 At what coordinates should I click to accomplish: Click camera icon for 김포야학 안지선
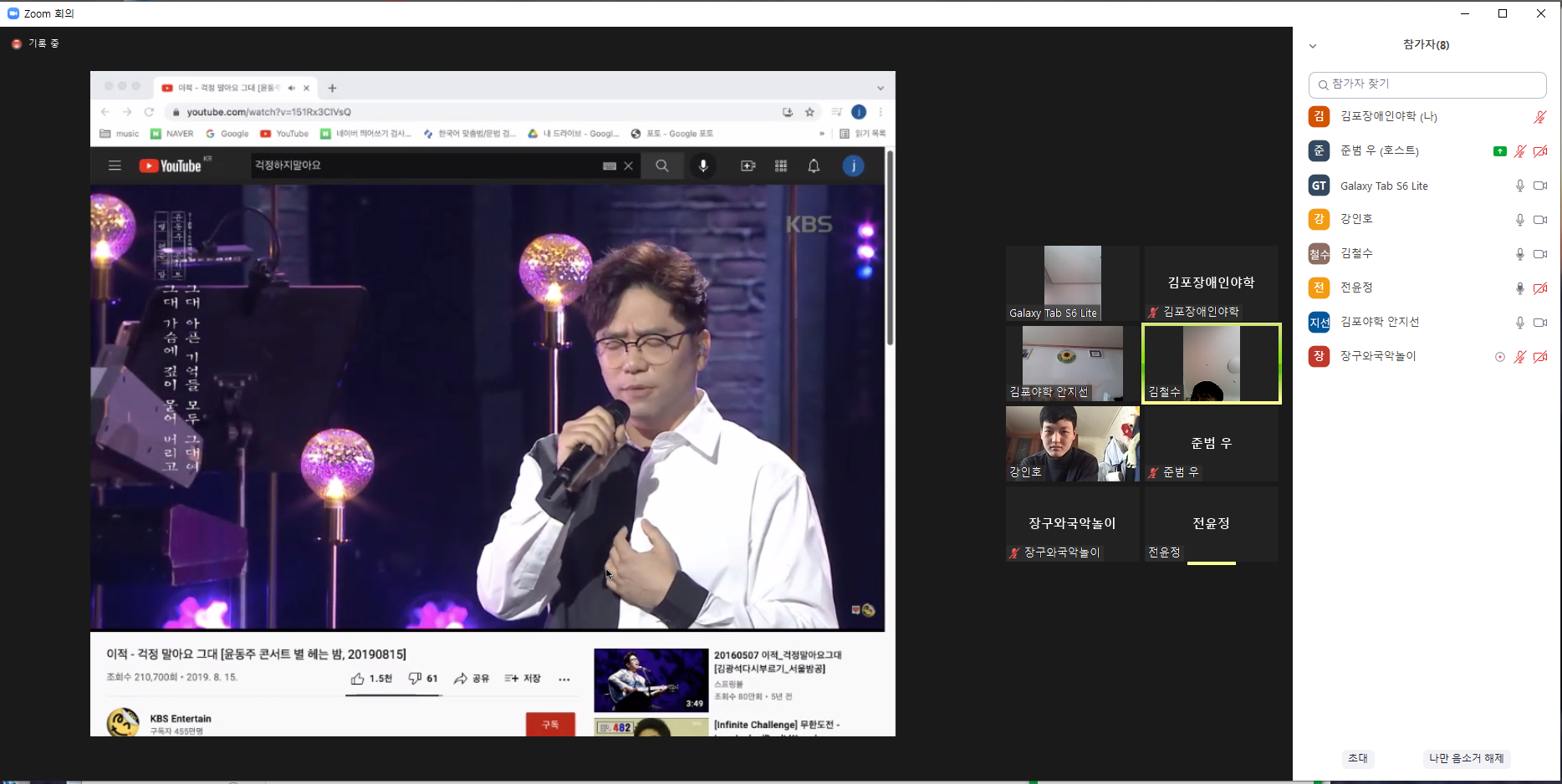tap(1540, 323)
